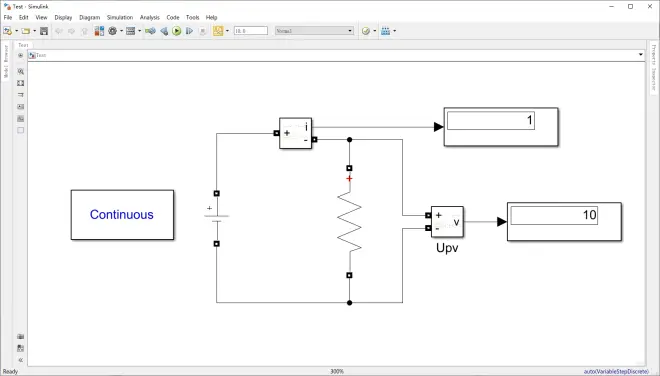Toggle the Hide/Show Explorer Bar icon
Screen dimensions: 660x376
(x=21, y=56)
